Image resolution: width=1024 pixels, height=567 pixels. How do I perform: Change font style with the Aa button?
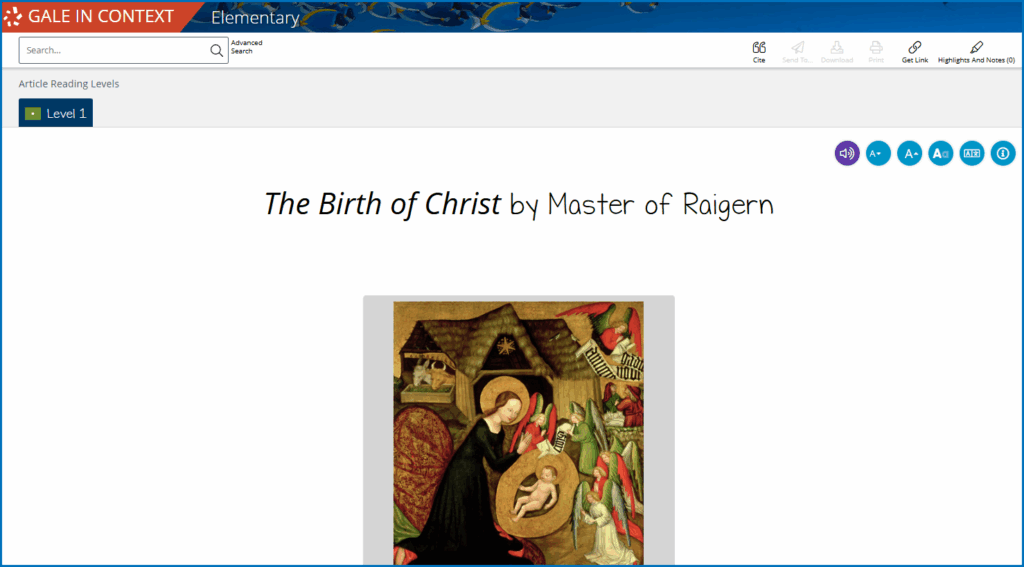940,153
